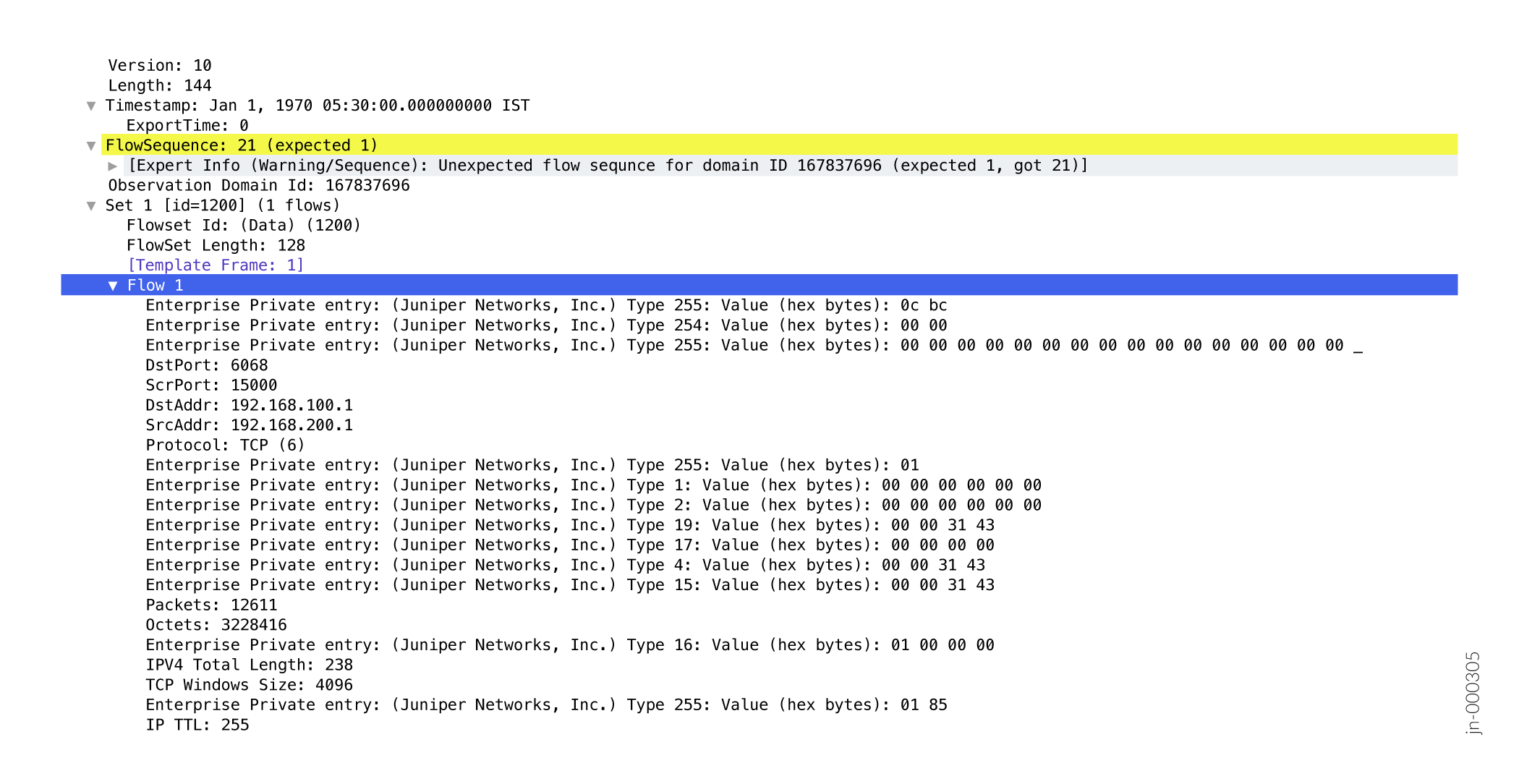Image resolution: width=1519 pixels, height=784 pixels.
Task: Expand the Expert Info warning entry
Action: (x=113, y=166)
